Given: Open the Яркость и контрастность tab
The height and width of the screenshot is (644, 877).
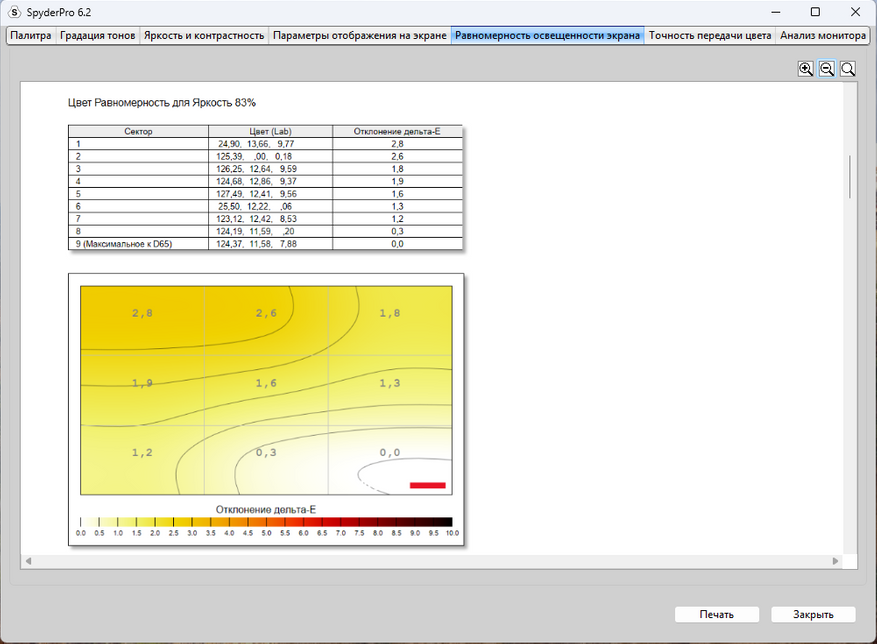Looking at the screenshot, I should pyautogui.click(x=204, y=35).
